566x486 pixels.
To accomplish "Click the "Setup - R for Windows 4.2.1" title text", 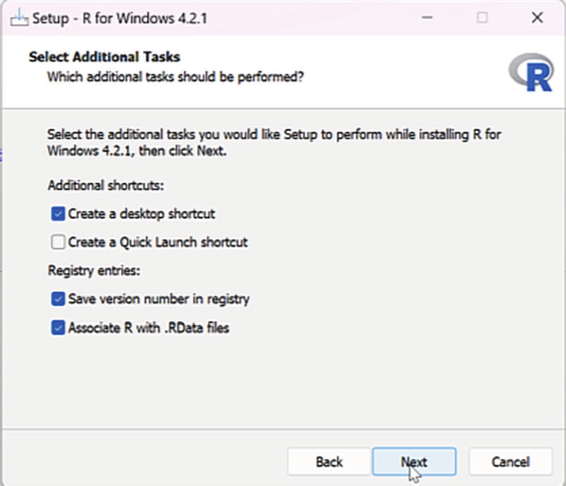I will tap(119, 18).
